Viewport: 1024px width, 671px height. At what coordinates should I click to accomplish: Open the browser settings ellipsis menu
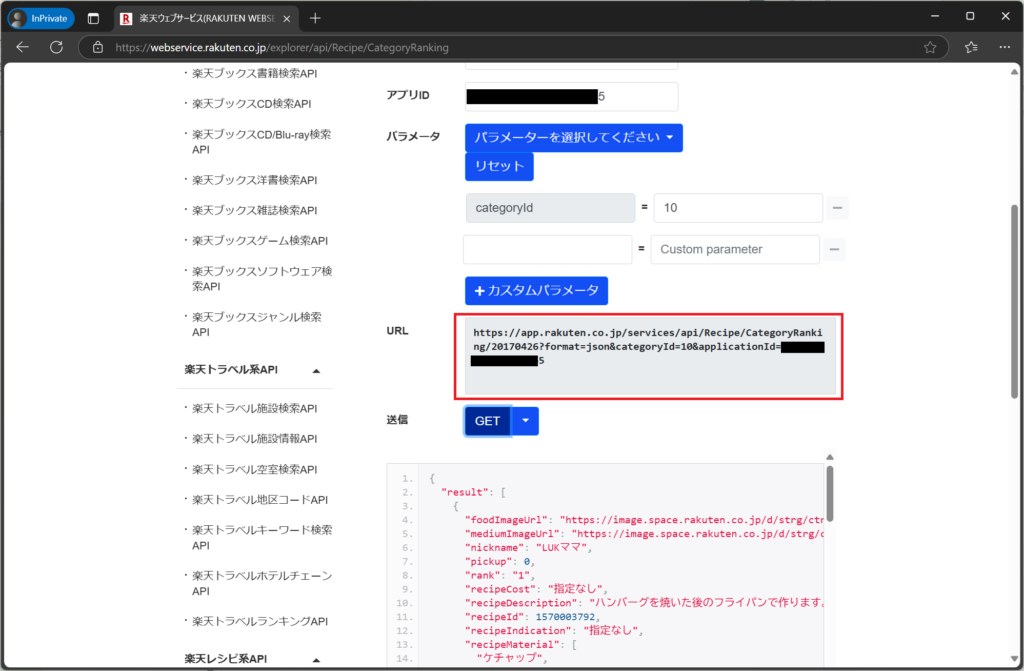tap(1002, 47)
